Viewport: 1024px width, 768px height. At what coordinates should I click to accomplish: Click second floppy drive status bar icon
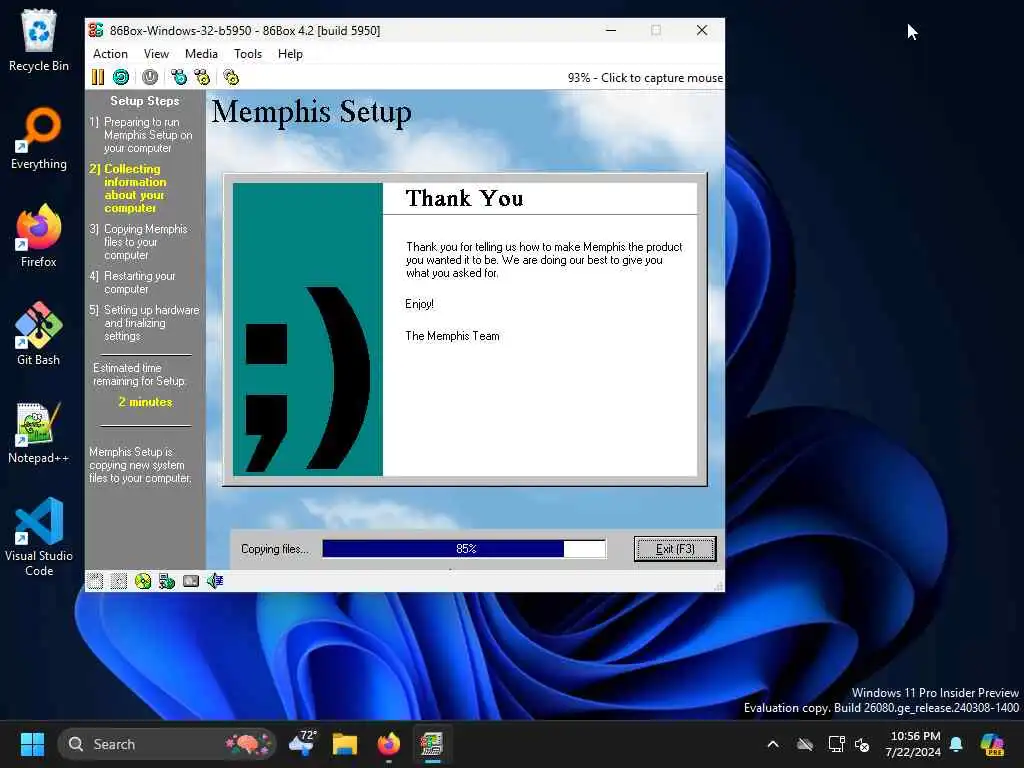click(119, 581)
